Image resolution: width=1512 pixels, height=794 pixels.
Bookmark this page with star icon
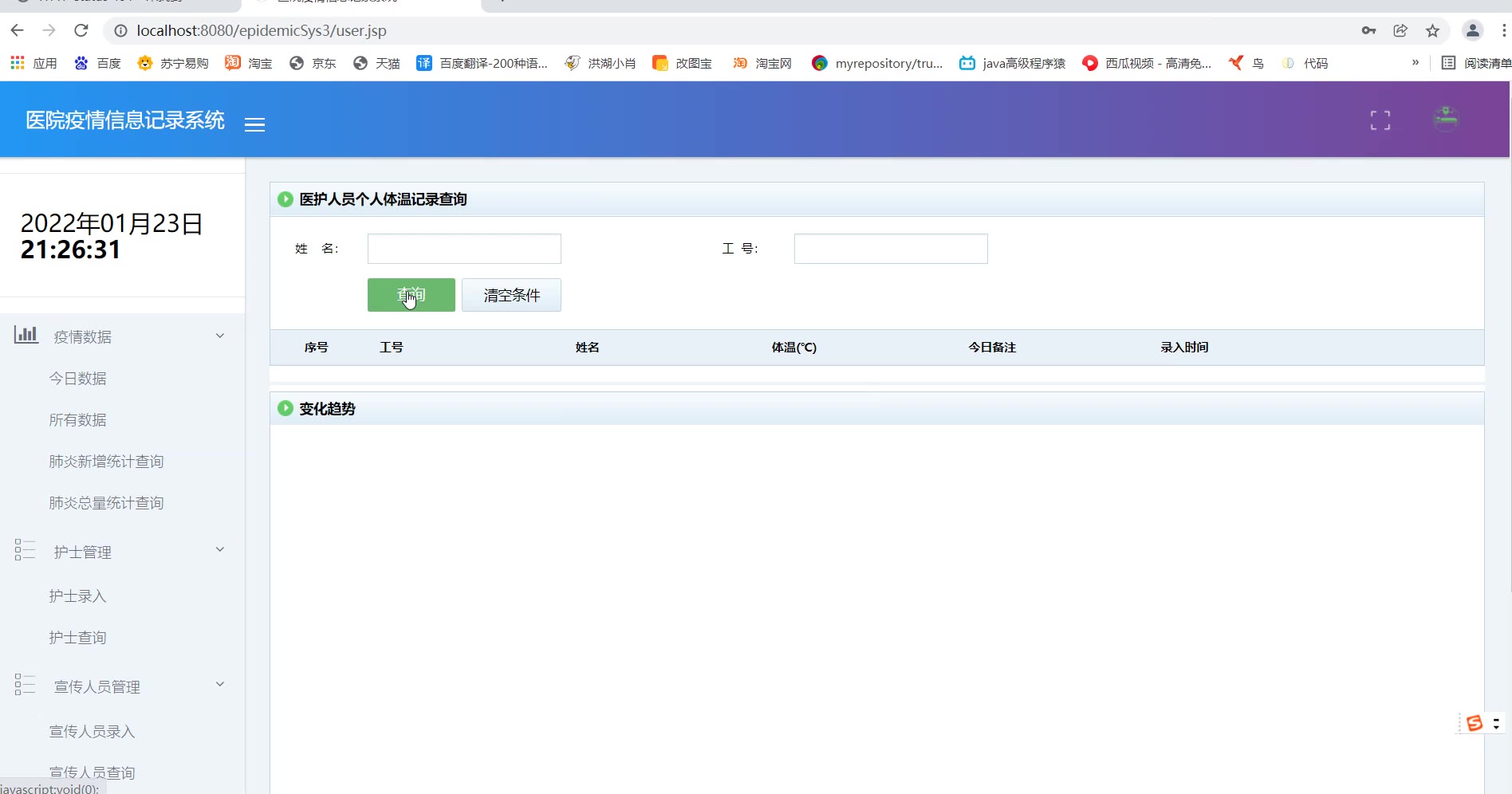pos(1432,30)
